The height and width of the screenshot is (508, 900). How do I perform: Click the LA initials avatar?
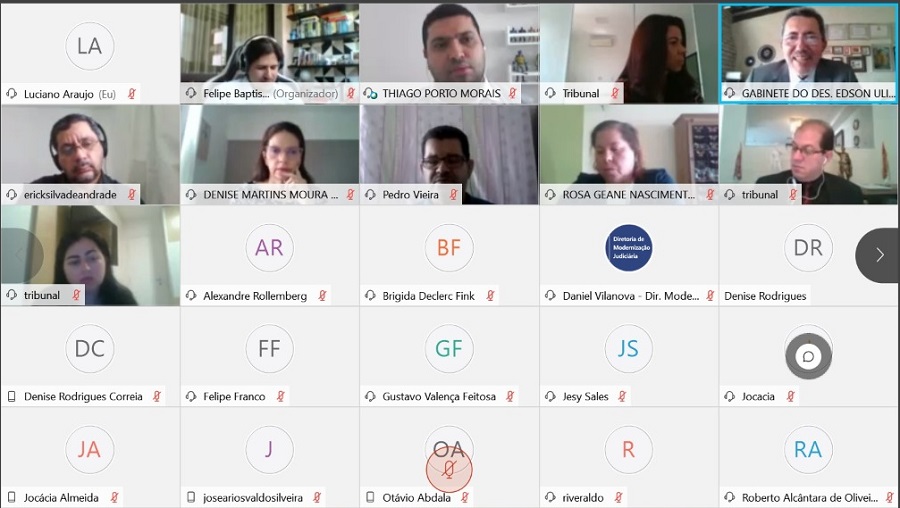coord(90,46)
